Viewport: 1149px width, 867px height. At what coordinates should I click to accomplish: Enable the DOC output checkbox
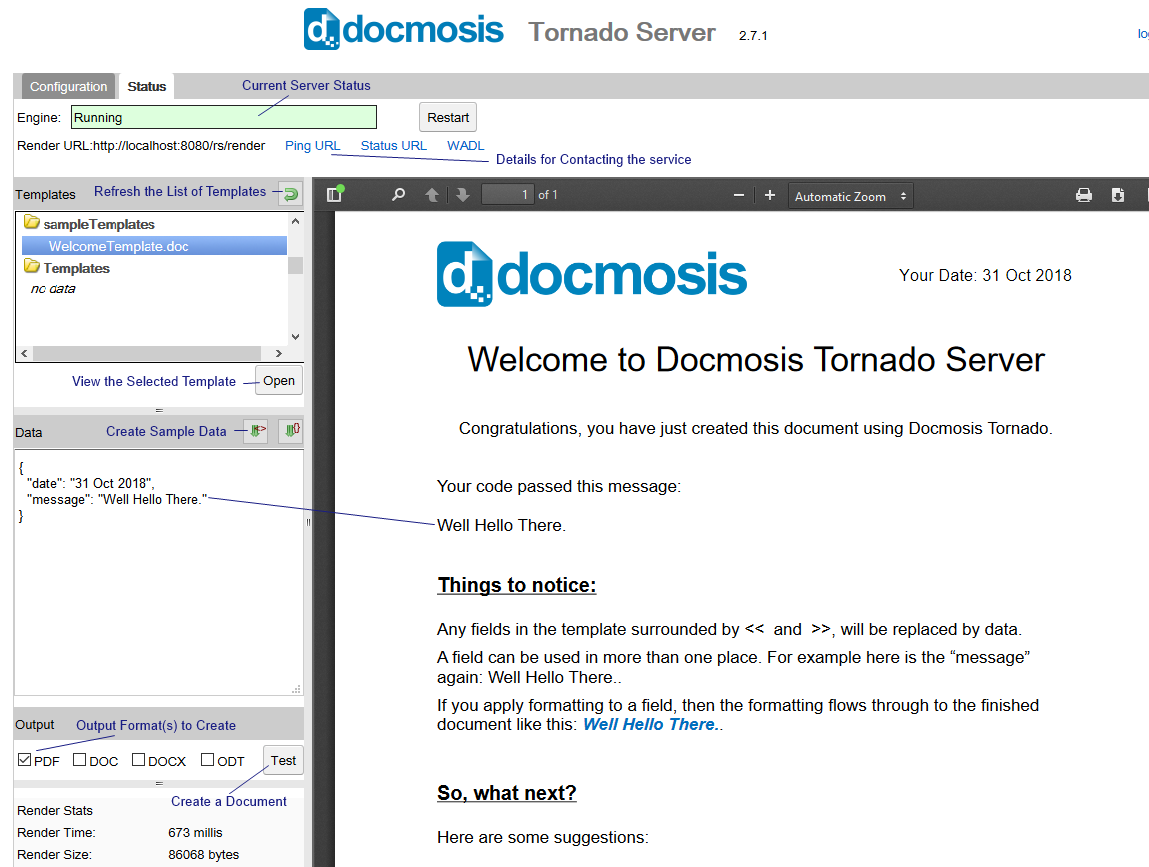coord(80,759)
